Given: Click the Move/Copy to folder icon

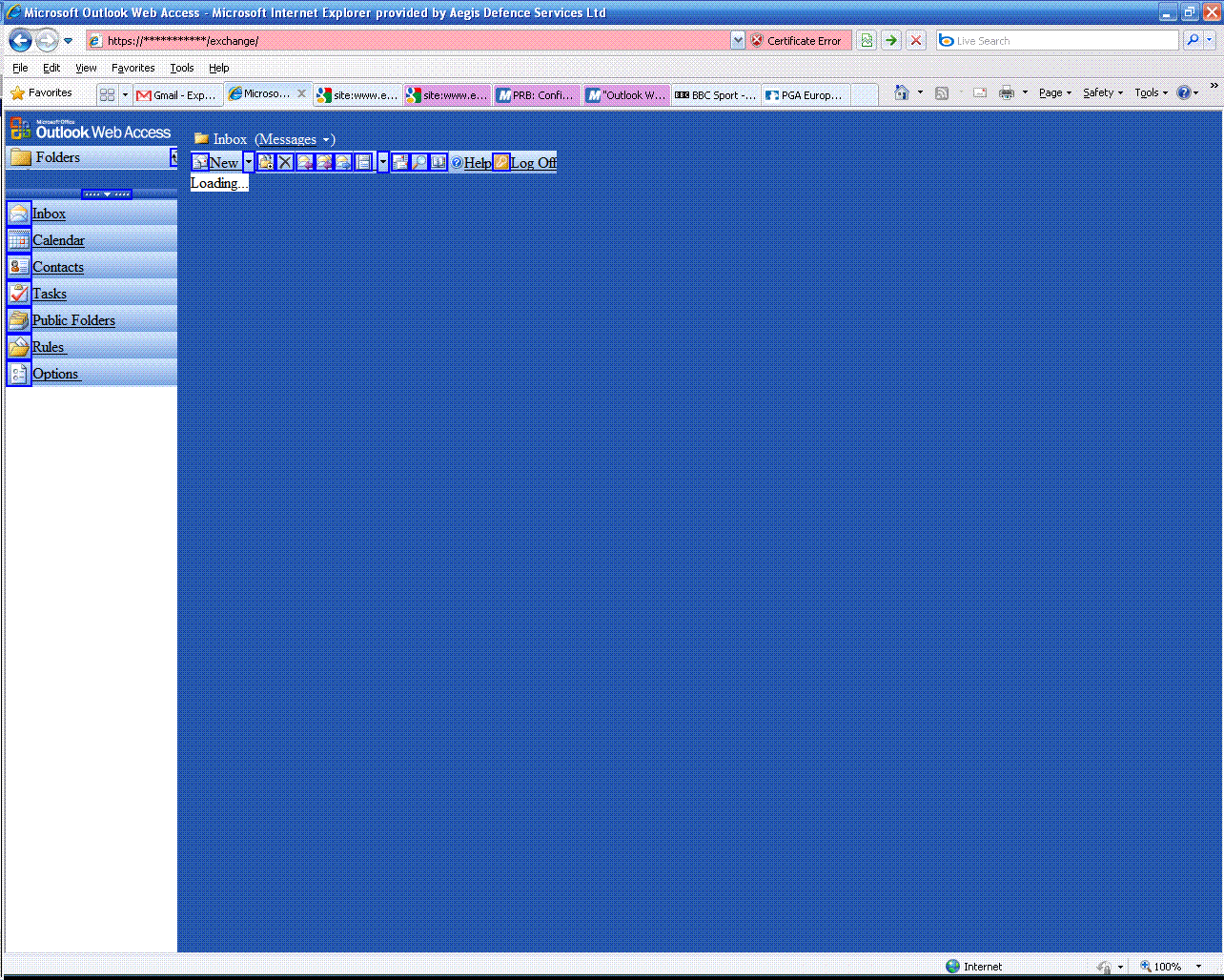Looking at the screenshot, I should 266,162.
